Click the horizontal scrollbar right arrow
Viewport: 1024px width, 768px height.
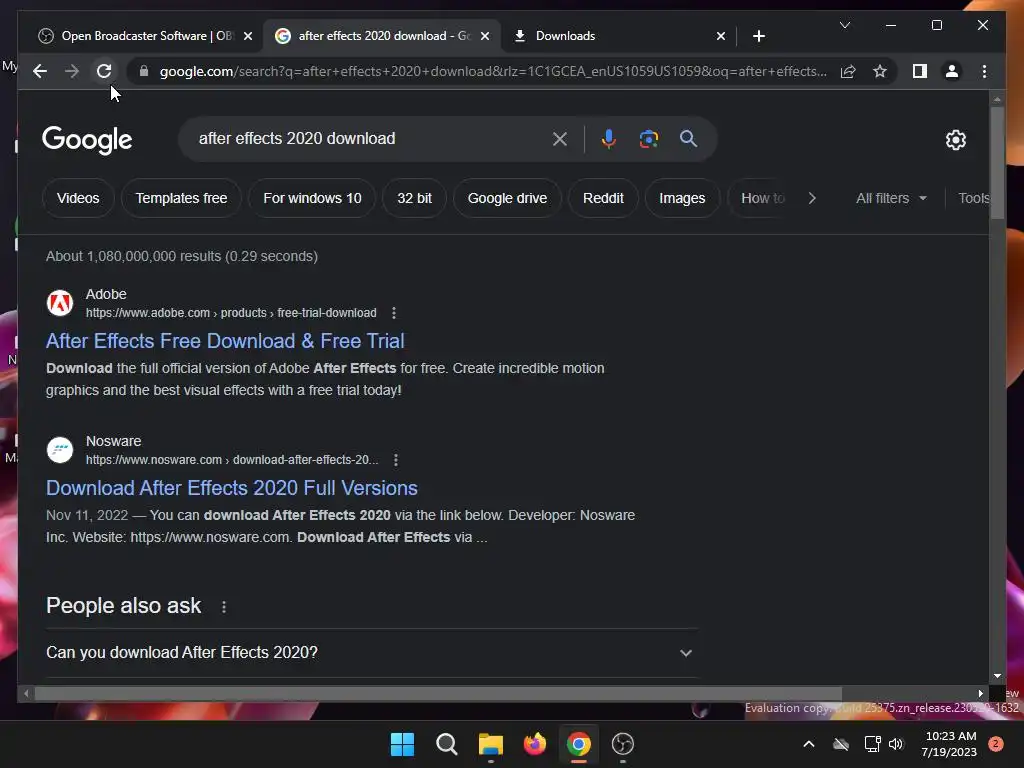click(x=980, y=694)
